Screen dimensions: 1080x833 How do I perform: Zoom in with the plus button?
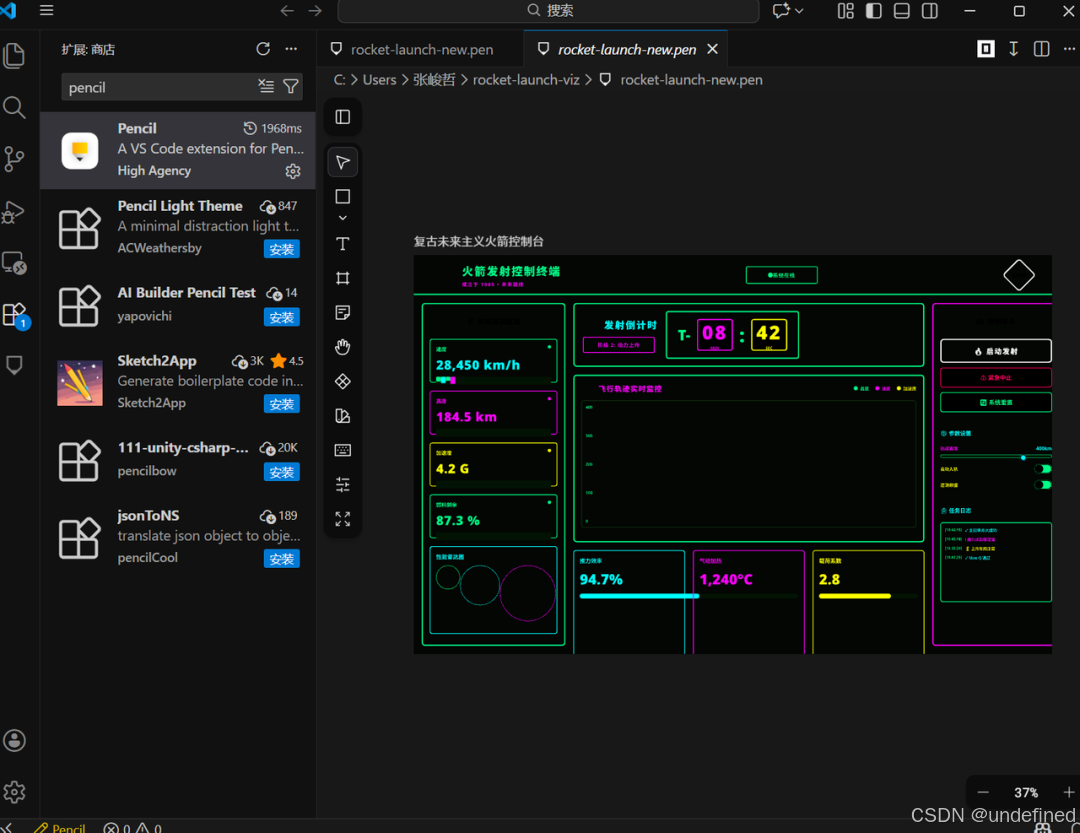pyautogui.click(x=1068, y=792)
